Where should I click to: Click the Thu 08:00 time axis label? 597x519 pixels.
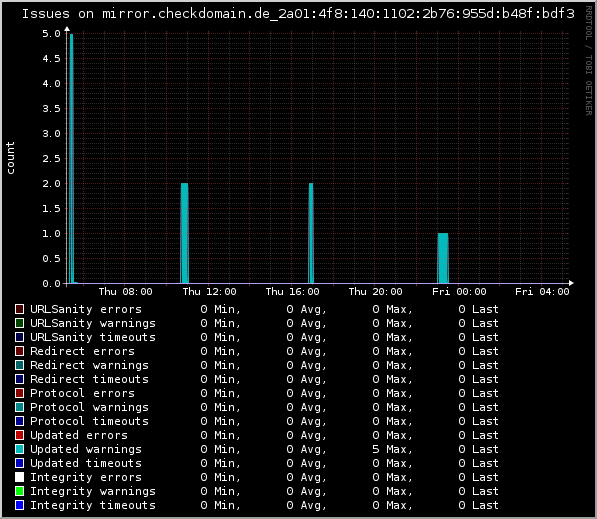[125, 292]
